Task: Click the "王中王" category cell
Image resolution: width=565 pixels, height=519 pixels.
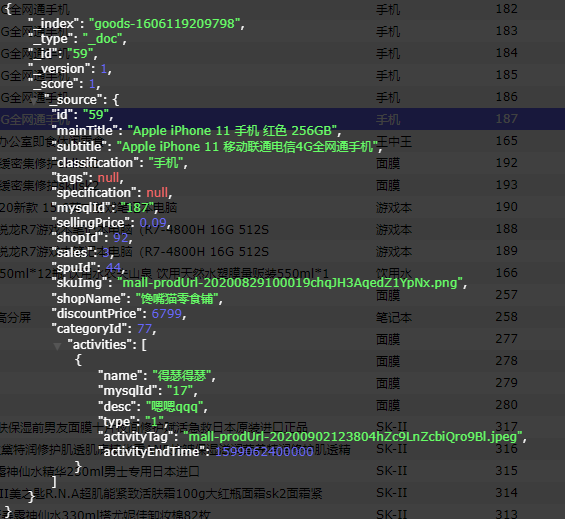Action: pos(394,141)
